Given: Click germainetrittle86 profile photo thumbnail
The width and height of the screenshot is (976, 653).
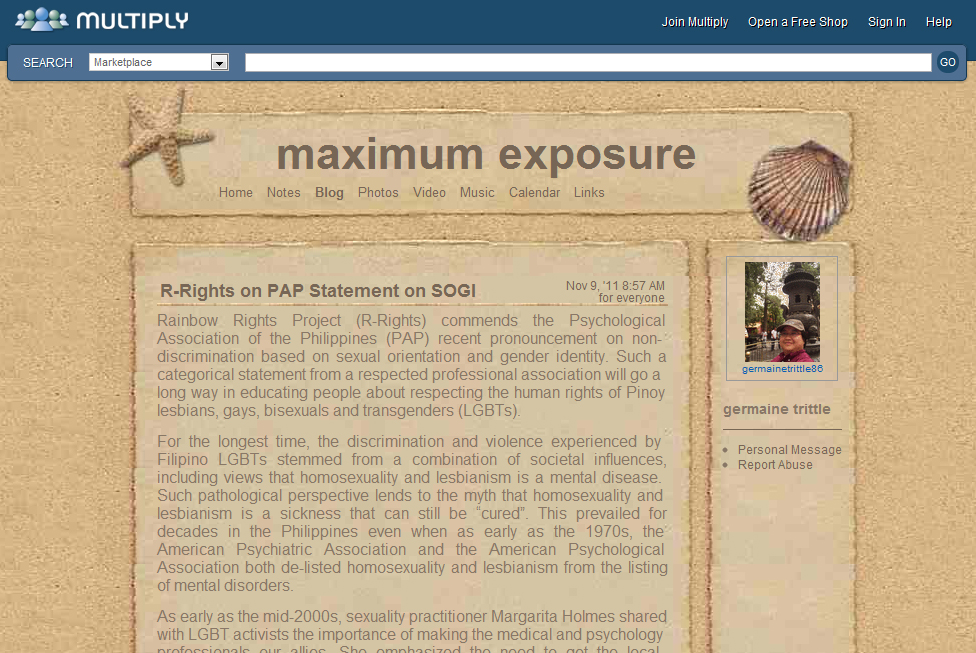Looking at the screenshot, I should [x=782, y=311].
